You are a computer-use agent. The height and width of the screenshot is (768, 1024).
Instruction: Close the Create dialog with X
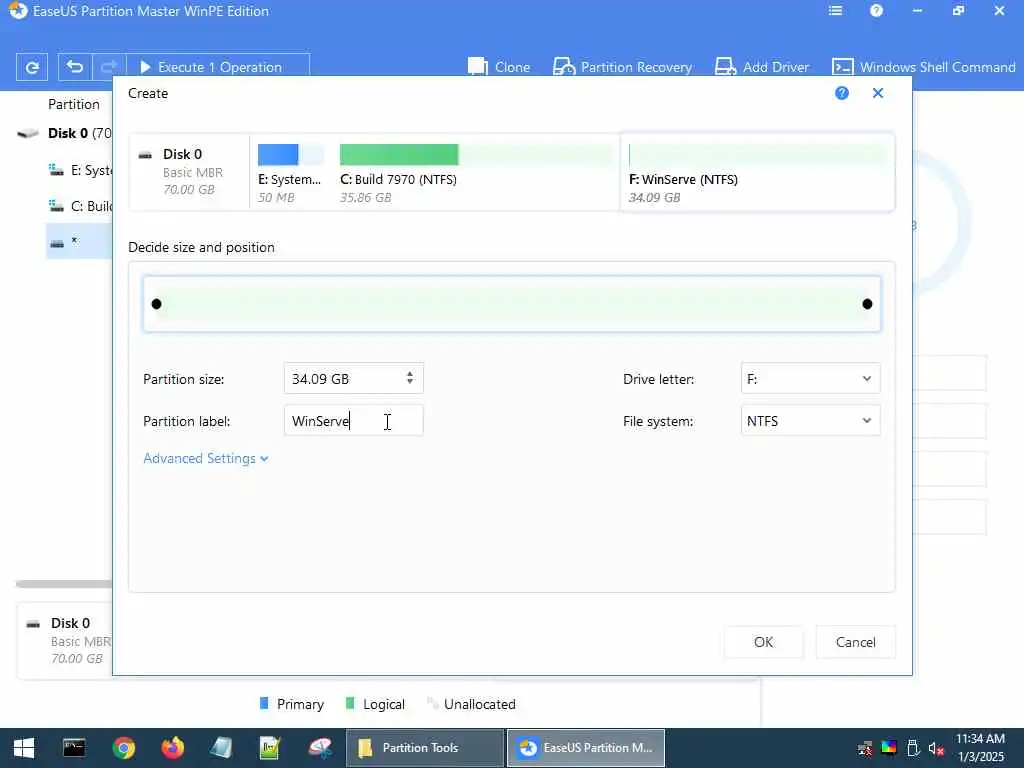(878, 93)
